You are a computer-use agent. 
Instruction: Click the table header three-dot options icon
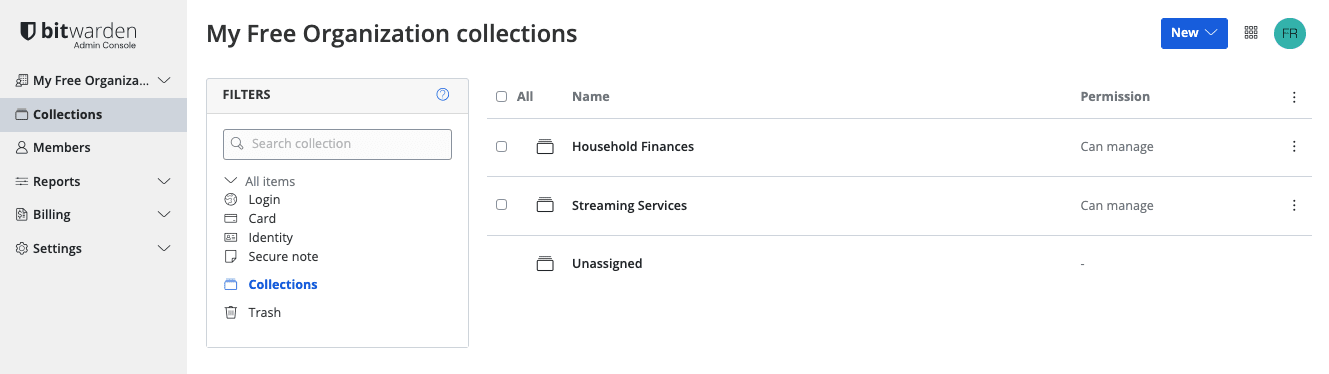1294,97
